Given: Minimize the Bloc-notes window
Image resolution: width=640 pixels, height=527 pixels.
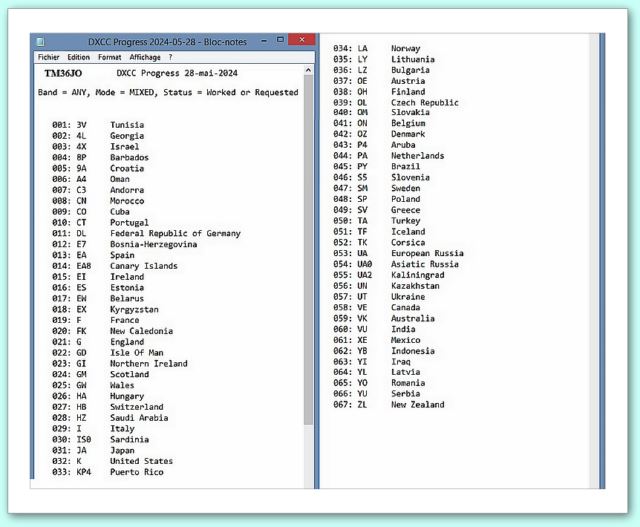Looking at the screenshot, I should 264,41.
